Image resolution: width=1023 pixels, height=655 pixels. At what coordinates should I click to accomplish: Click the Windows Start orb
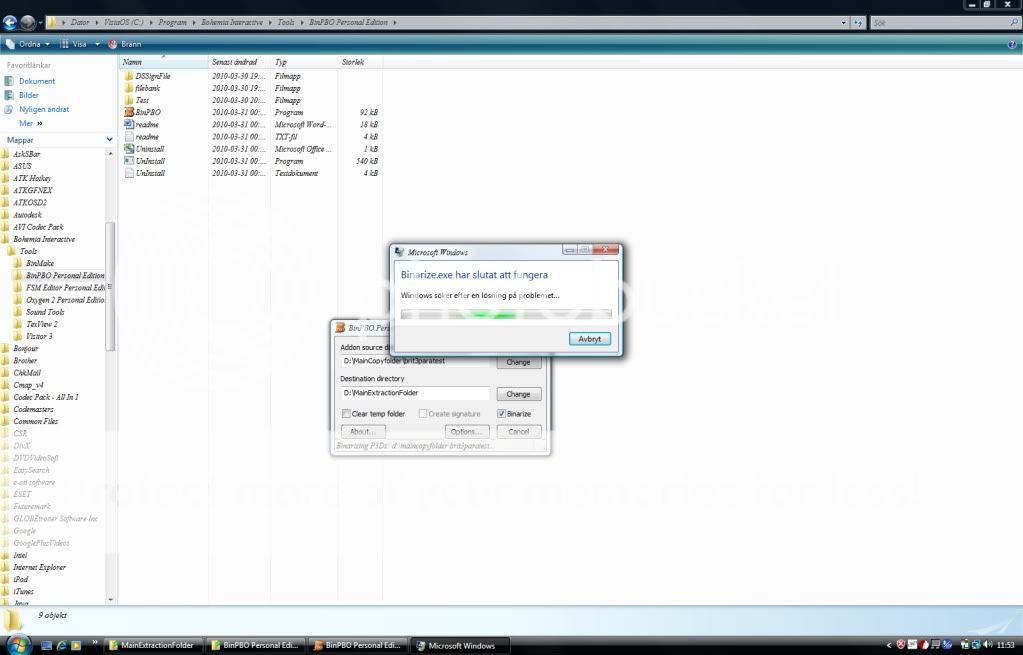click(x=18, y=644)
